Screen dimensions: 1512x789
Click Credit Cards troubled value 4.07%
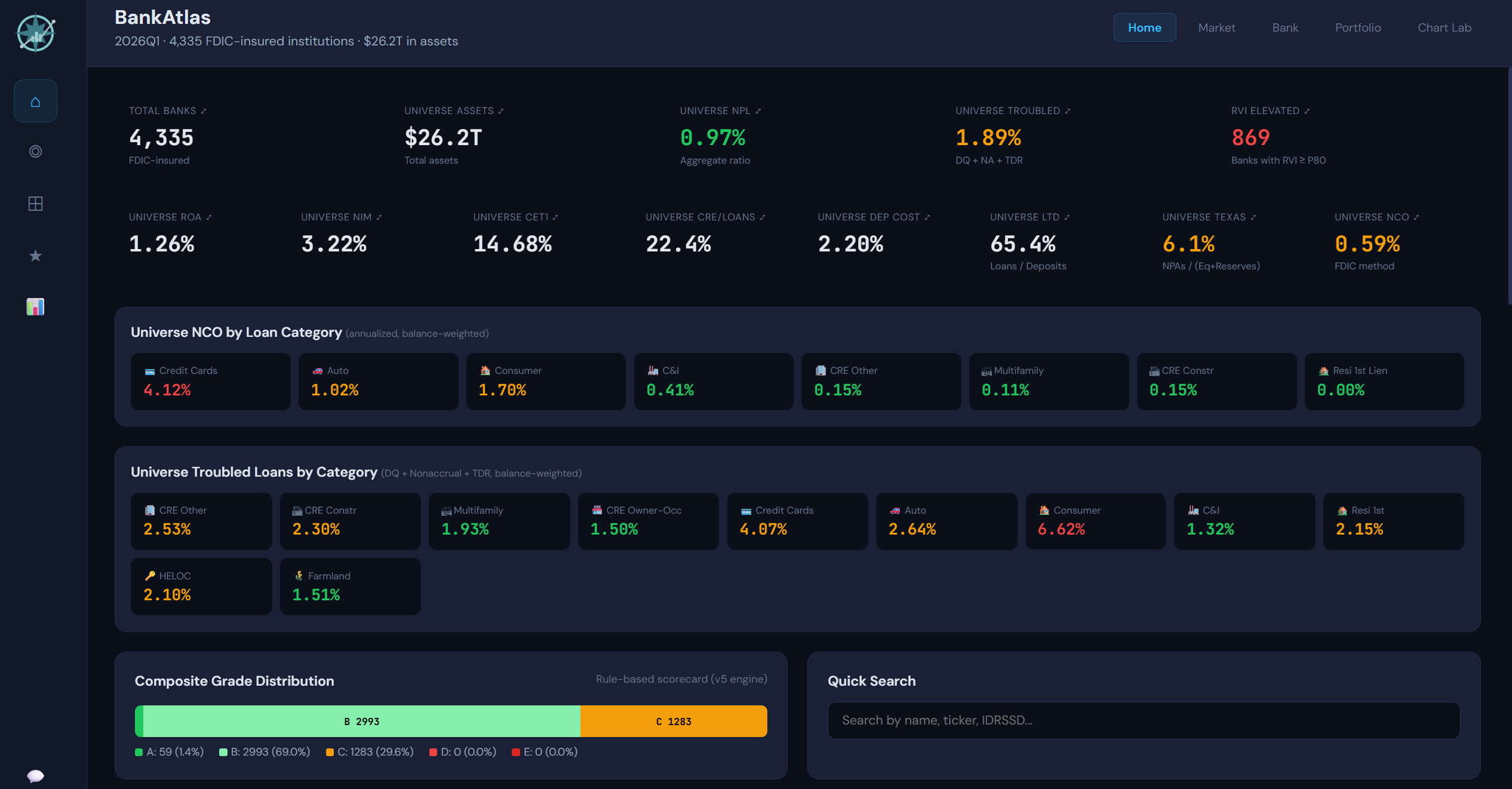pyautogui.click(x=763, y=530)
